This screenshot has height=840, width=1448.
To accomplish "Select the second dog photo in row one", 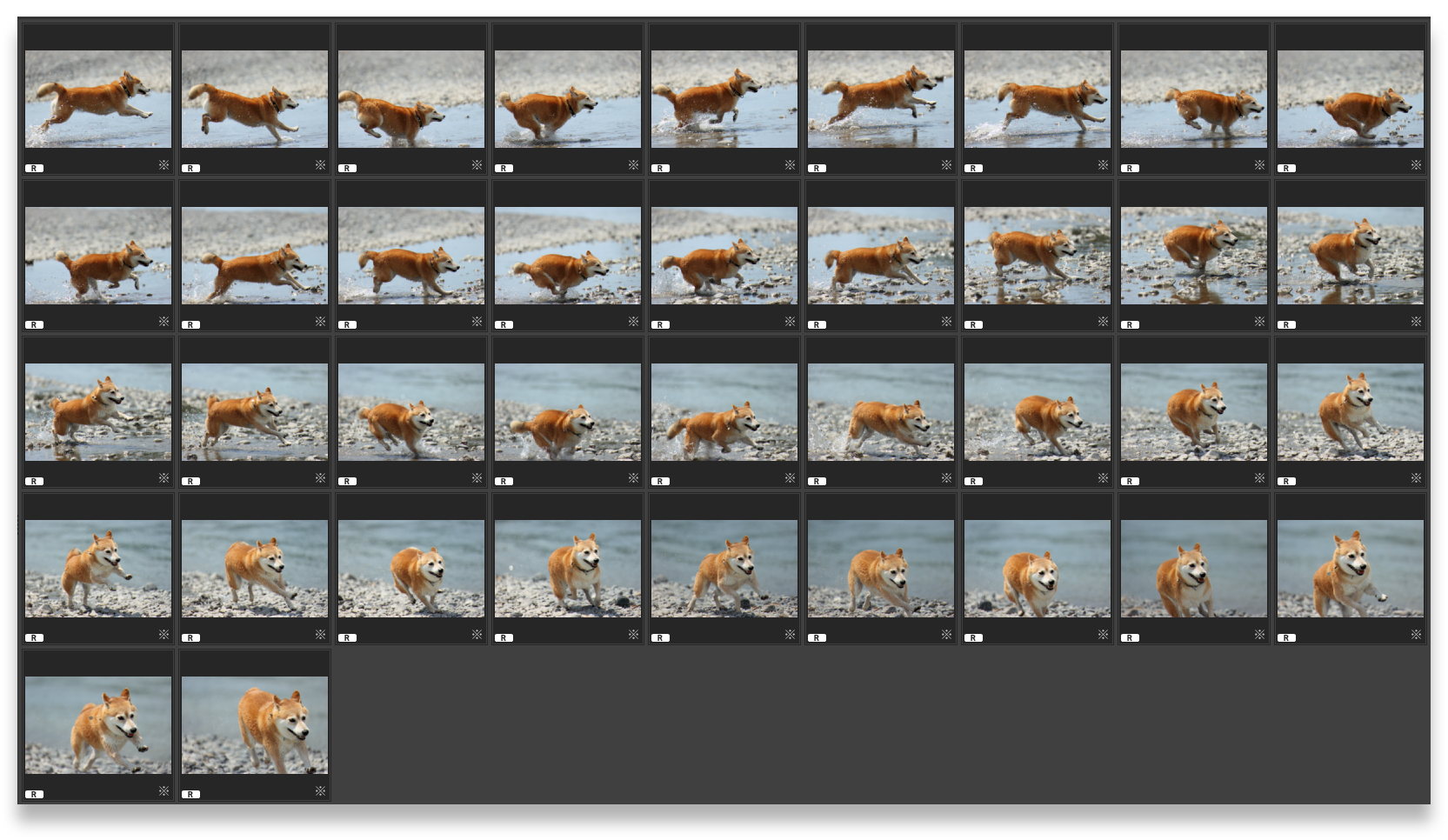I will 255,99.
